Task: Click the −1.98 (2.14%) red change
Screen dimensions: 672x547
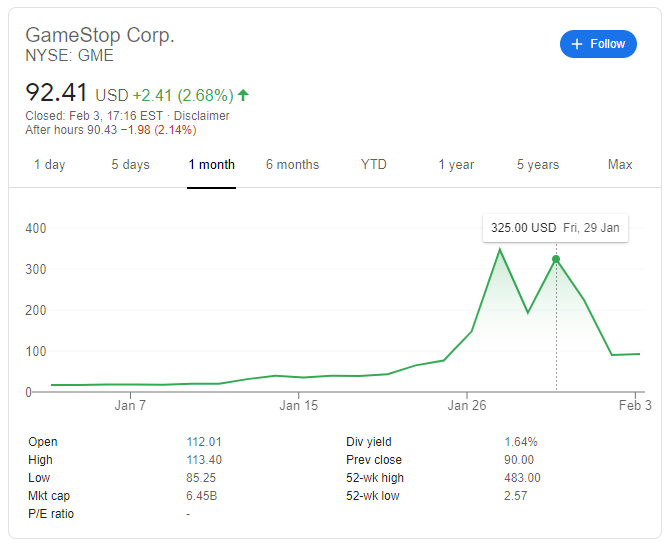Action: pyautogui.click(x=159, y=130)
